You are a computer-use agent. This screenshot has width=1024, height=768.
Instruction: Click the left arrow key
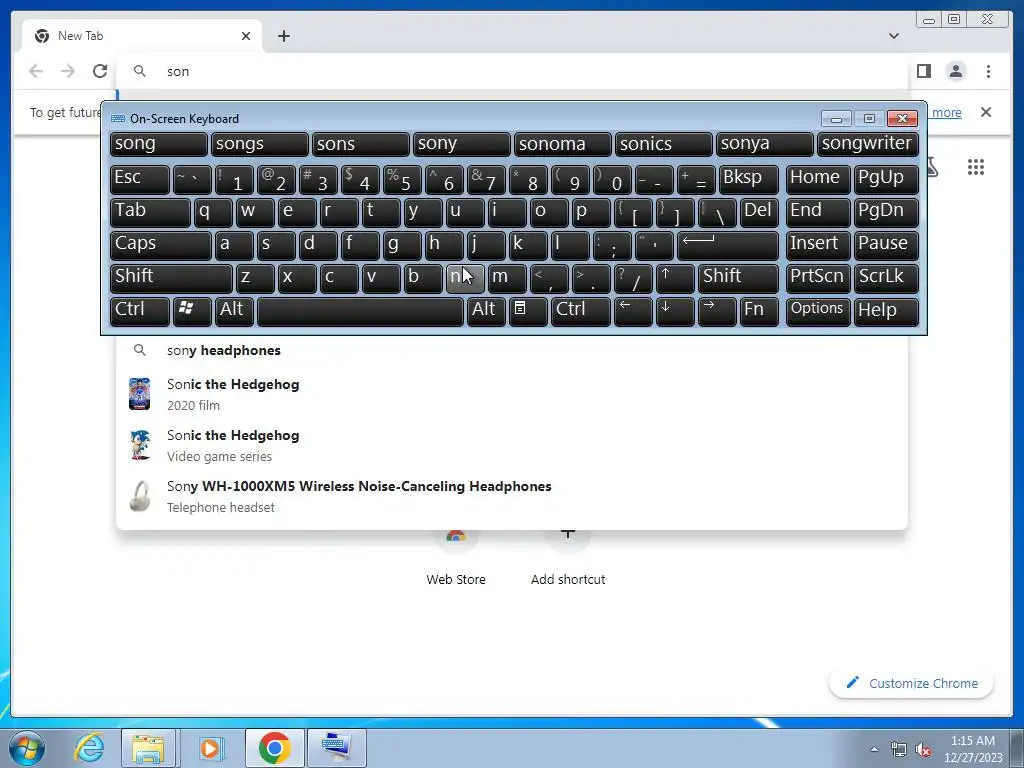coord(633,312)
